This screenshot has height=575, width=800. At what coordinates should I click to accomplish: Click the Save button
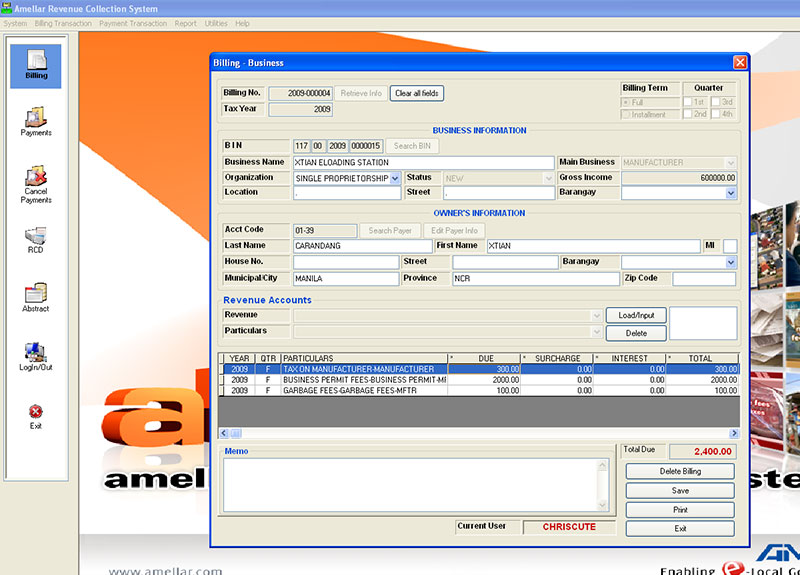(680, 491)
